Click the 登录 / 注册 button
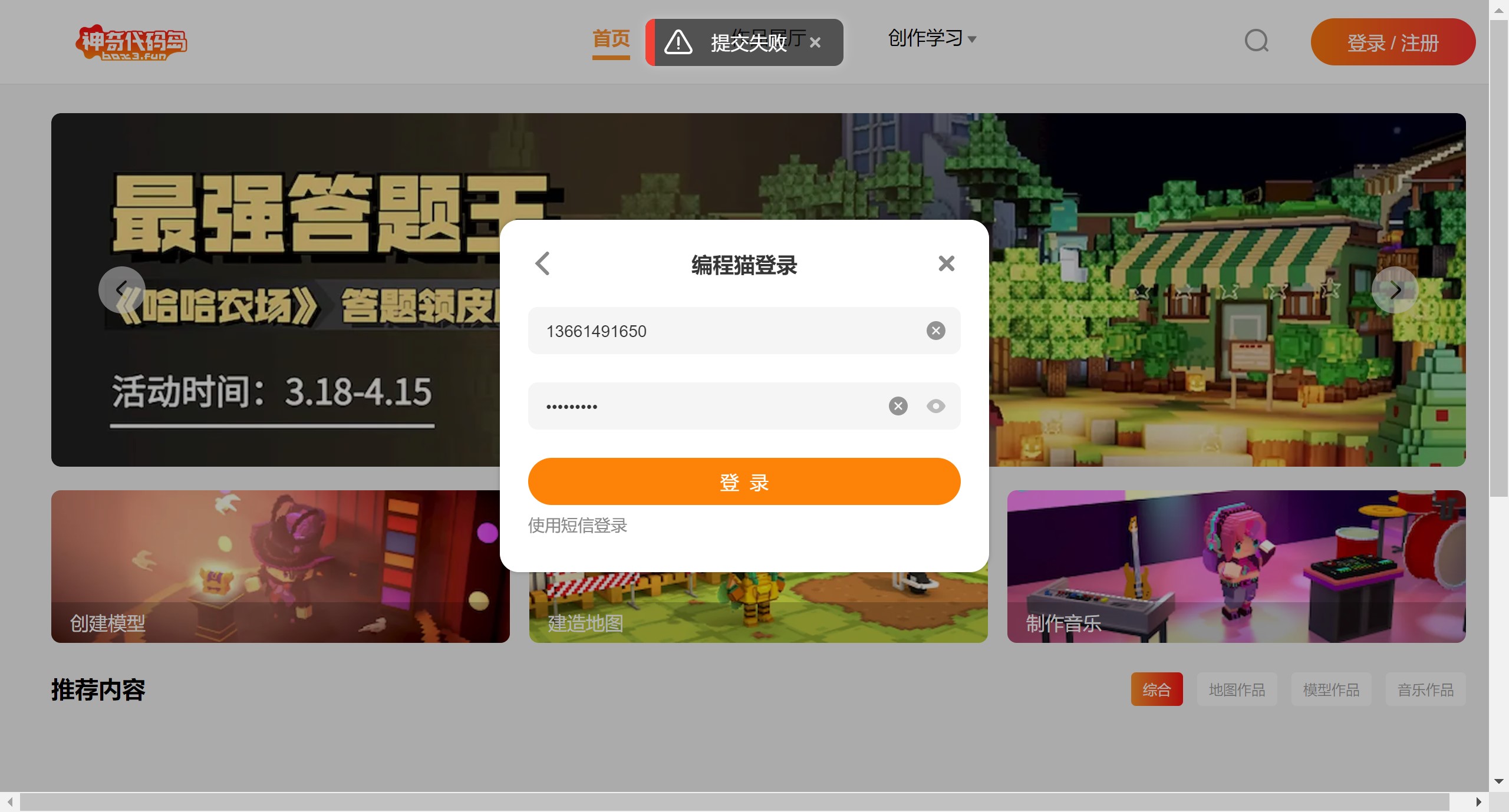The height and width of the screenshot is (812, 1509). click(1393, 42)
